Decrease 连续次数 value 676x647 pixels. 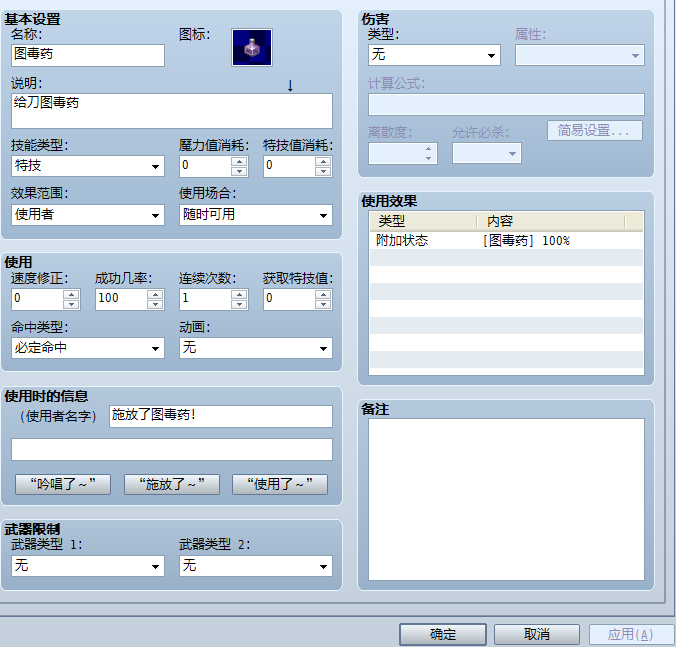click(x=239, y=304)
